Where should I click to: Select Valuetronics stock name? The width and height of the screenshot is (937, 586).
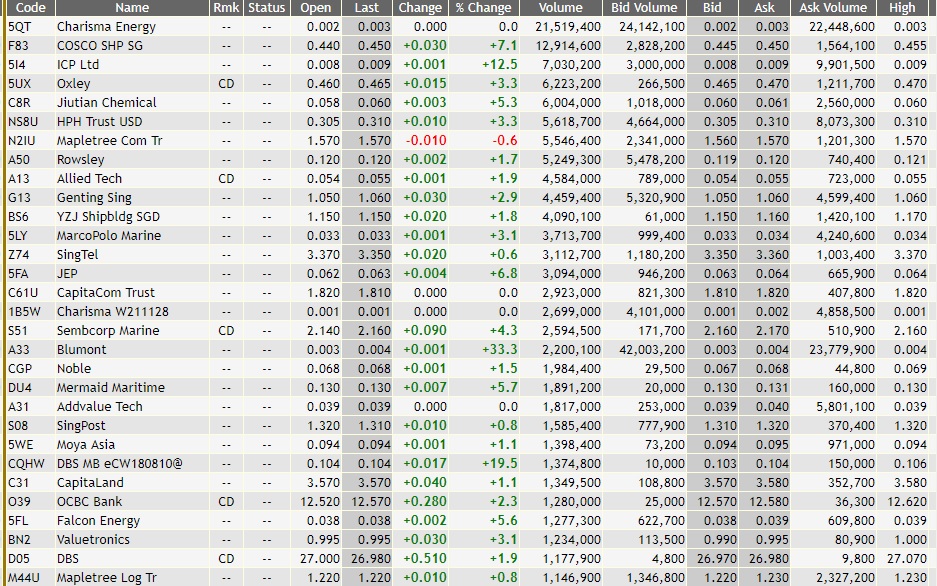(x=93, y=540)
